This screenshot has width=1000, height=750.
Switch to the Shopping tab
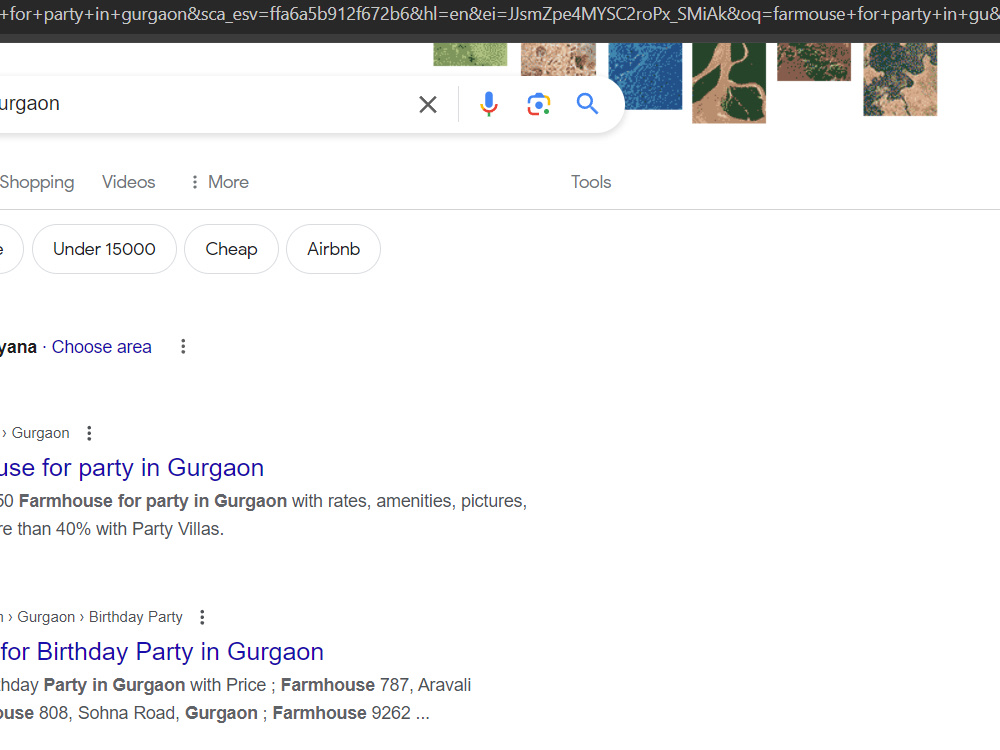coord(37,182)
